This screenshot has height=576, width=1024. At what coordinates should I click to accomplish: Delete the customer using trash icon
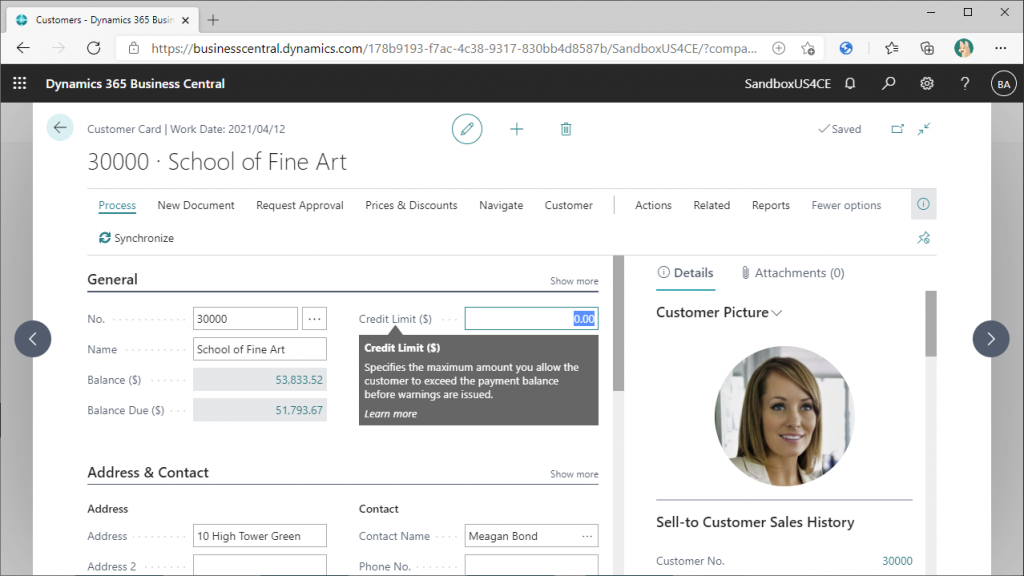point(566,129)
